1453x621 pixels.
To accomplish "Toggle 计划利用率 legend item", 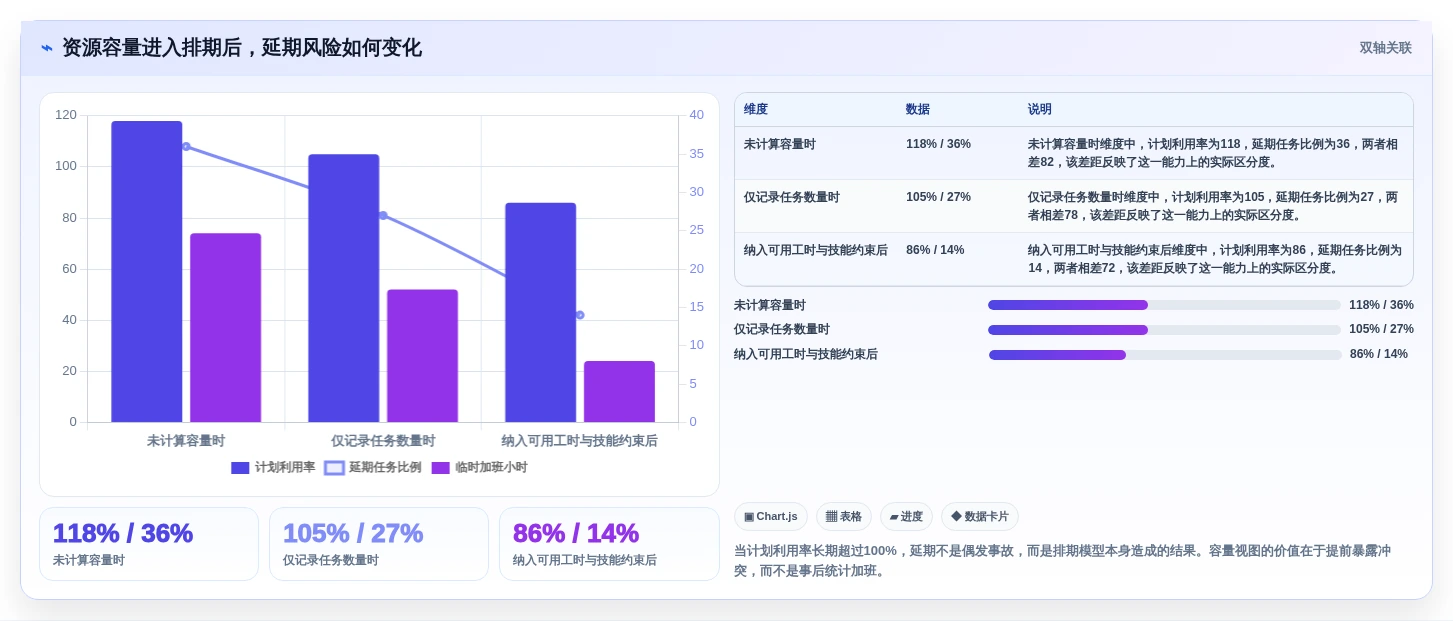I will [273, 467].
